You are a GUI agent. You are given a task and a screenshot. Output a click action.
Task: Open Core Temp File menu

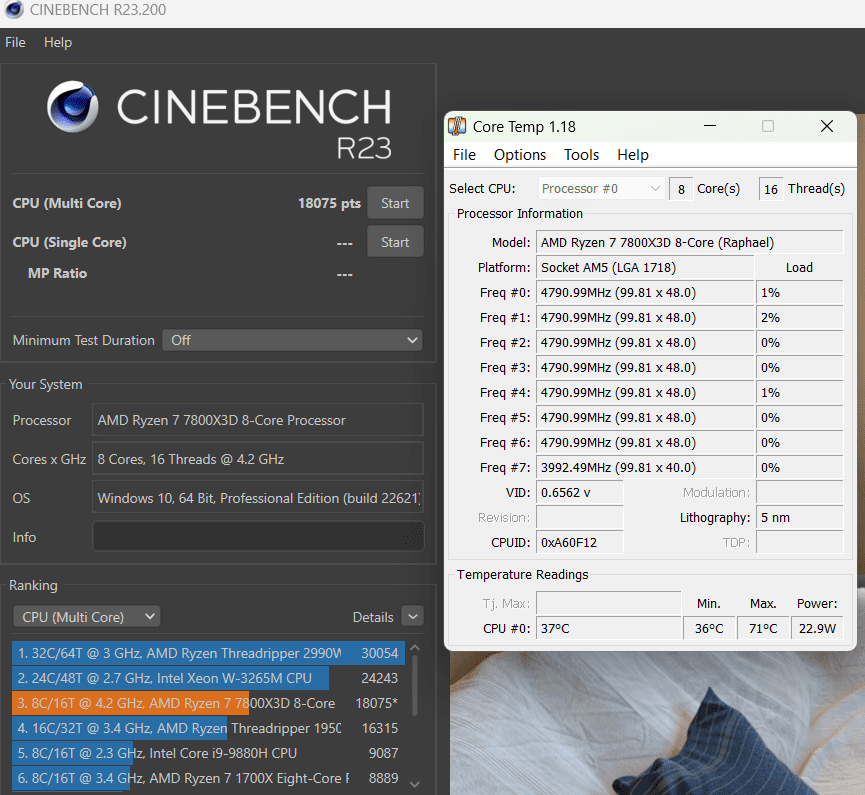pos(464,155)
